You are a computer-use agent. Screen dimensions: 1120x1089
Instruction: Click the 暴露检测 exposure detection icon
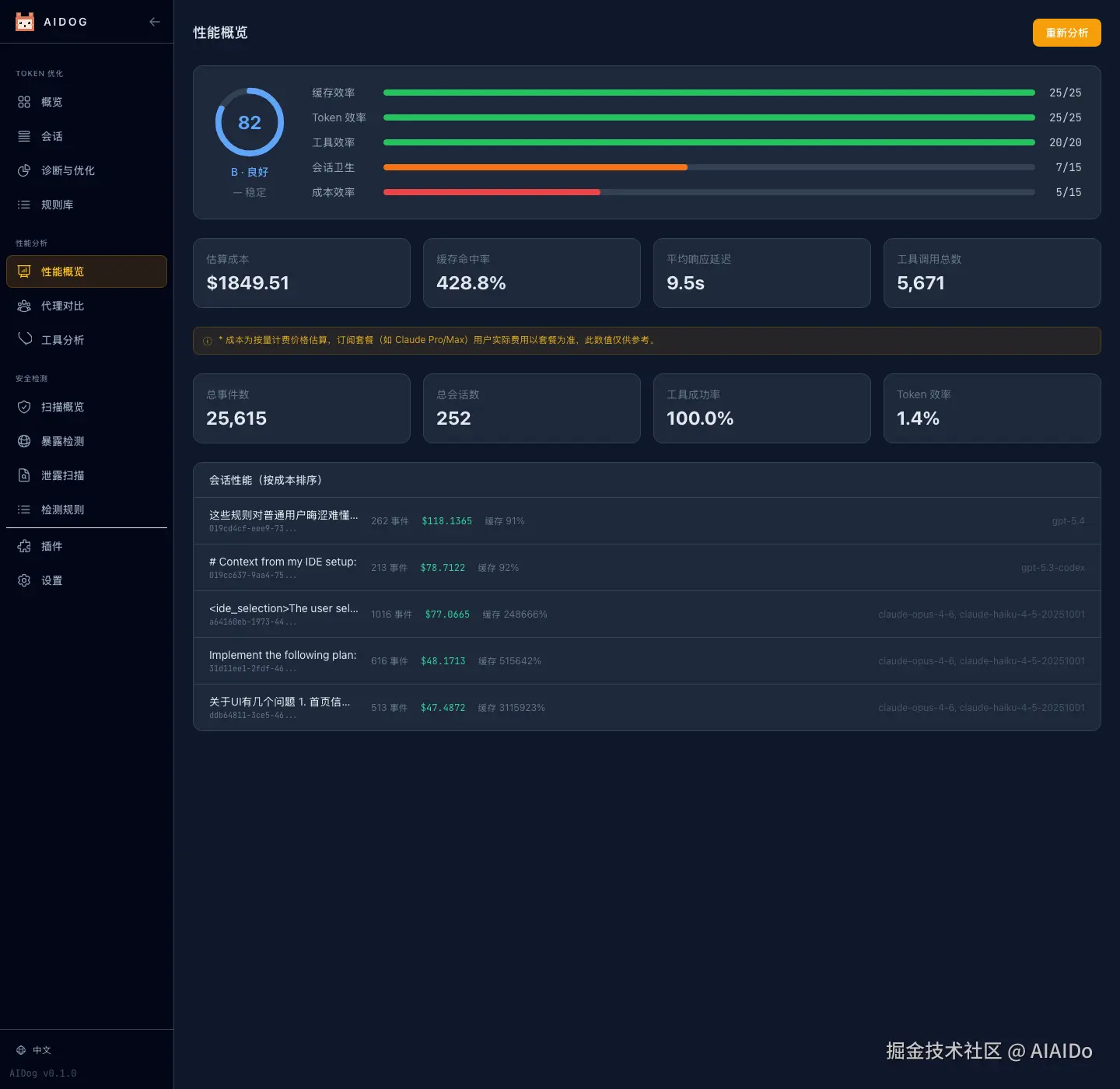(x=23, y=441)
